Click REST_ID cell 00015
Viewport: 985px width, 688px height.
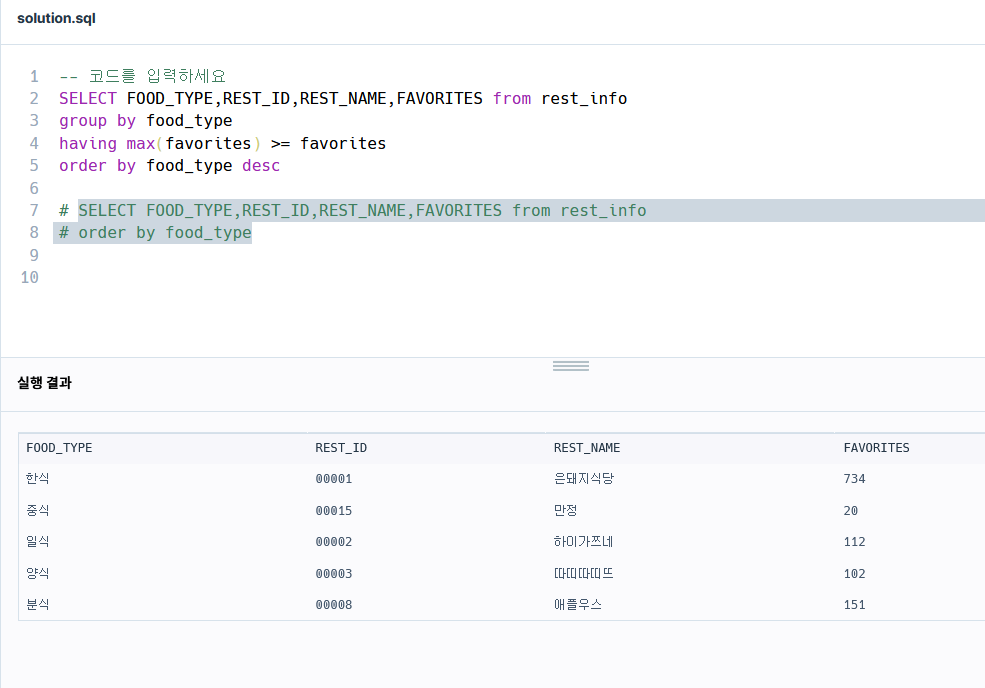(334, 511)
